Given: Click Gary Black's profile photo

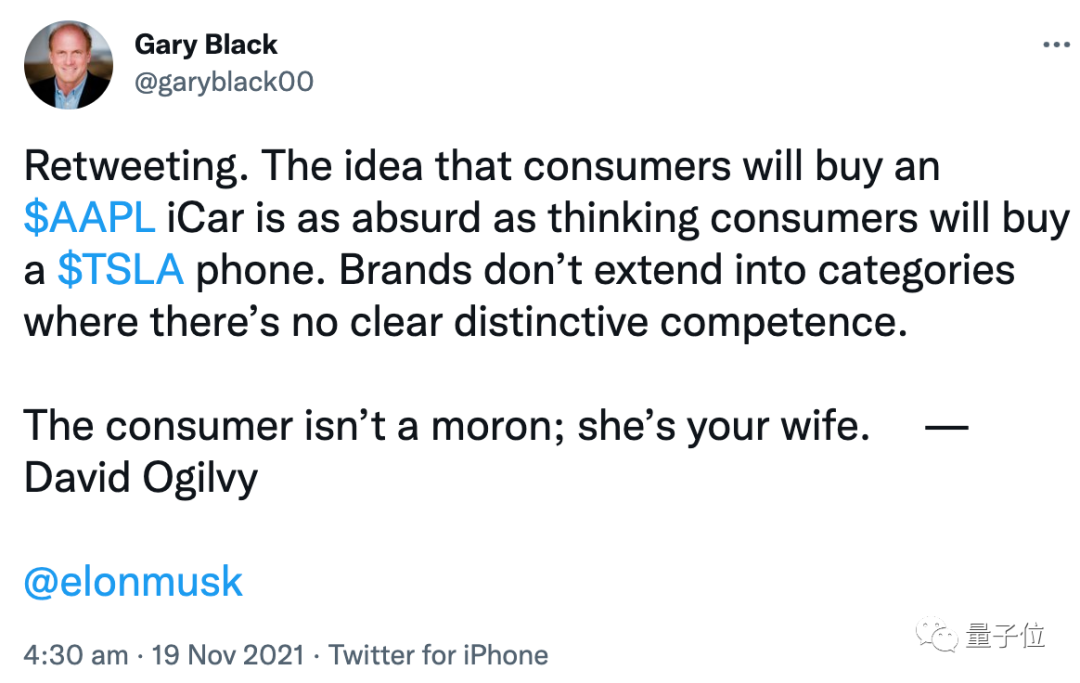Looking at the screenshot, I should [68, 64].
